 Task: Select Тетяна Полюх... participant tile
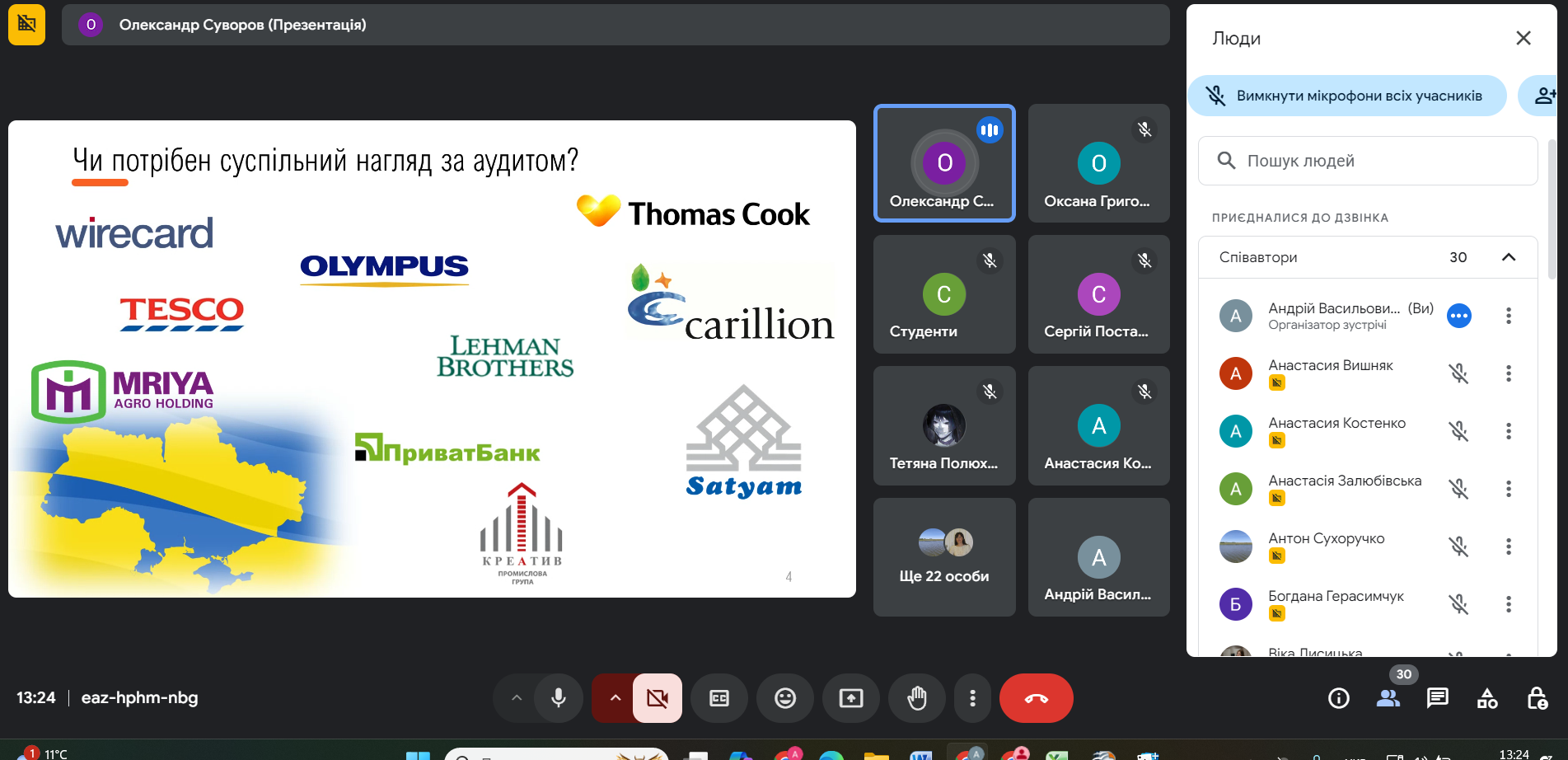(944, 425)
